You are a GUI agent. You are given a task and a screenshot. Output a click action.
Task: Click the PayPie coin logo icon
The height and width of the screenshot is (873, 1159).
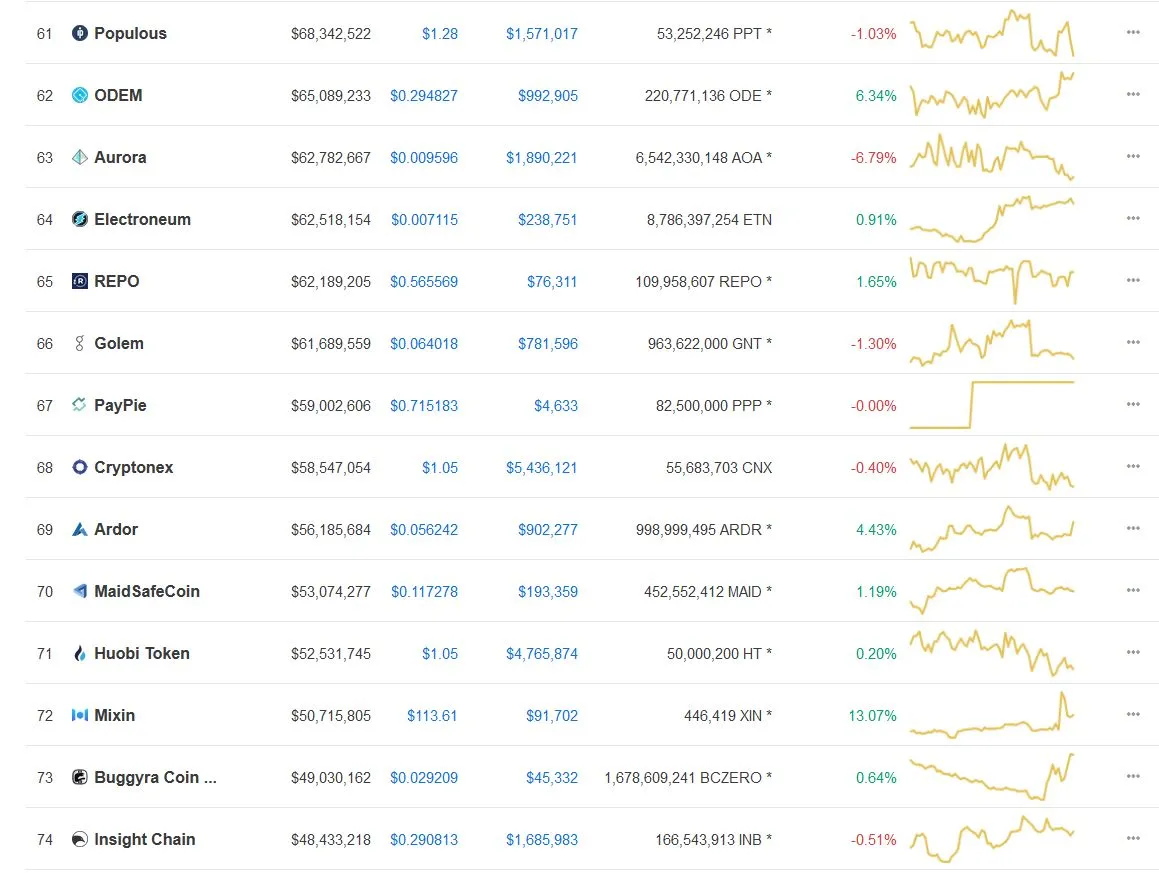coord(80,405)
